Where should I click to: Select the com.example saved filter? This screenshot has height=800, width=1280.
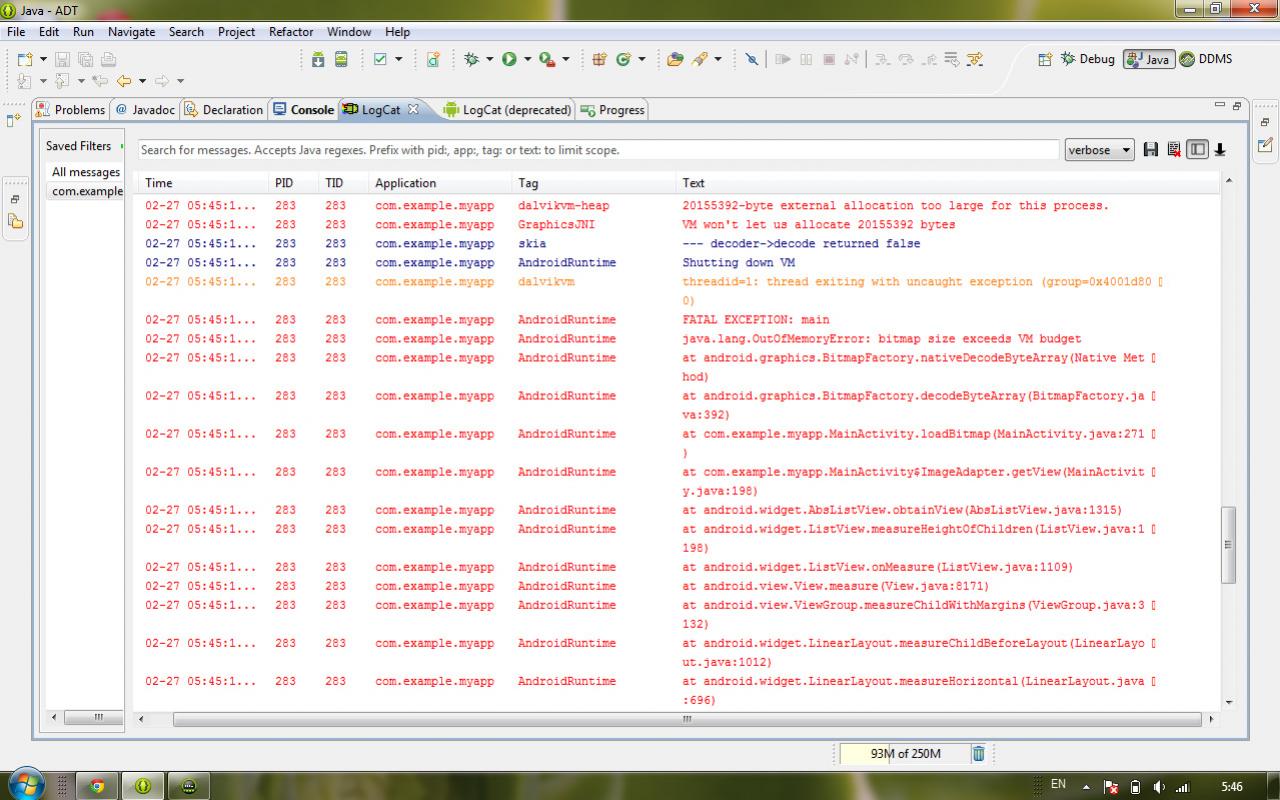87,191
